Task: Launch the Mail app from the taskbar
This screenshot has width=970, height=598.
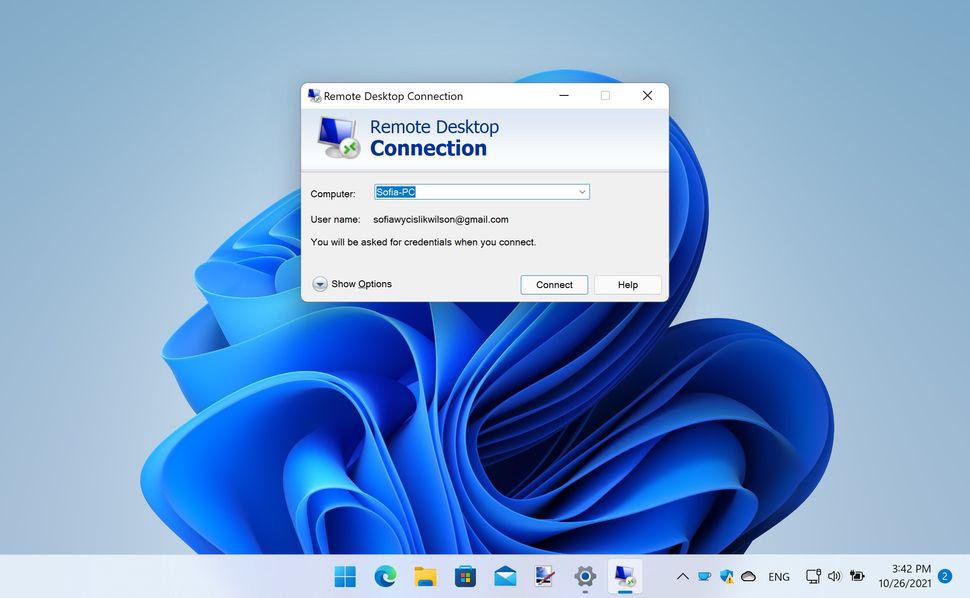Action: point(504,576)
